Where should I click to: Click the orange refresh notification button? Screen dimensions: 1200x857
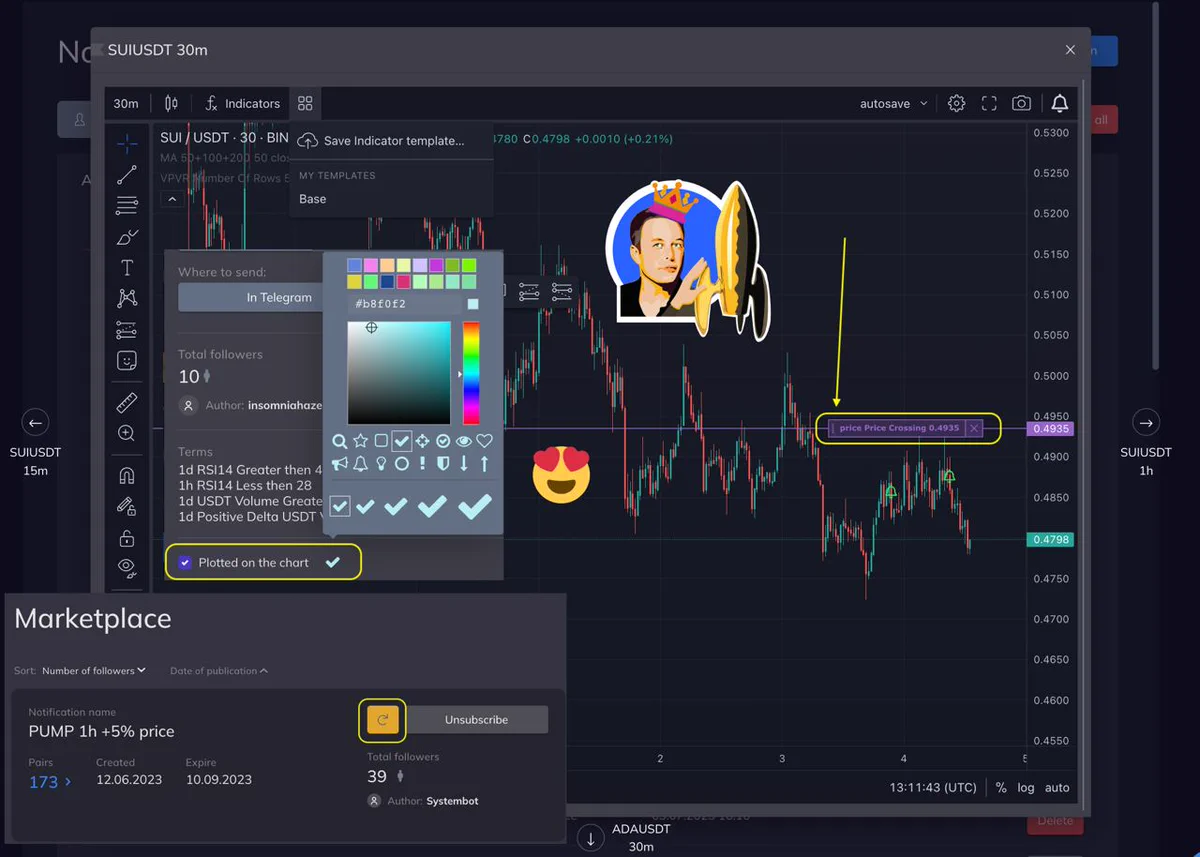tap(382, 720)
